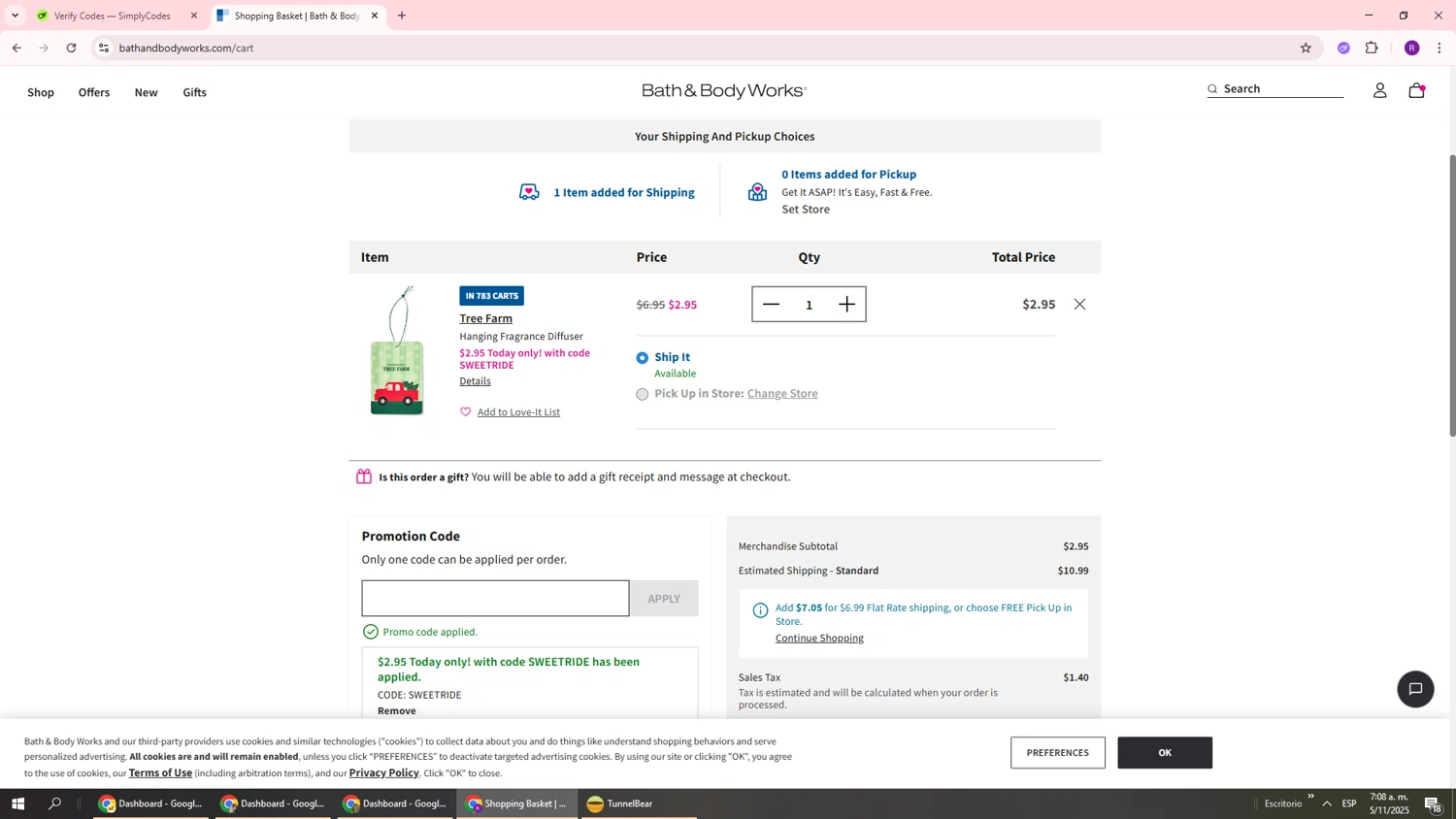
Task: Select Pick Up in Store radio option
Action: 643,394
